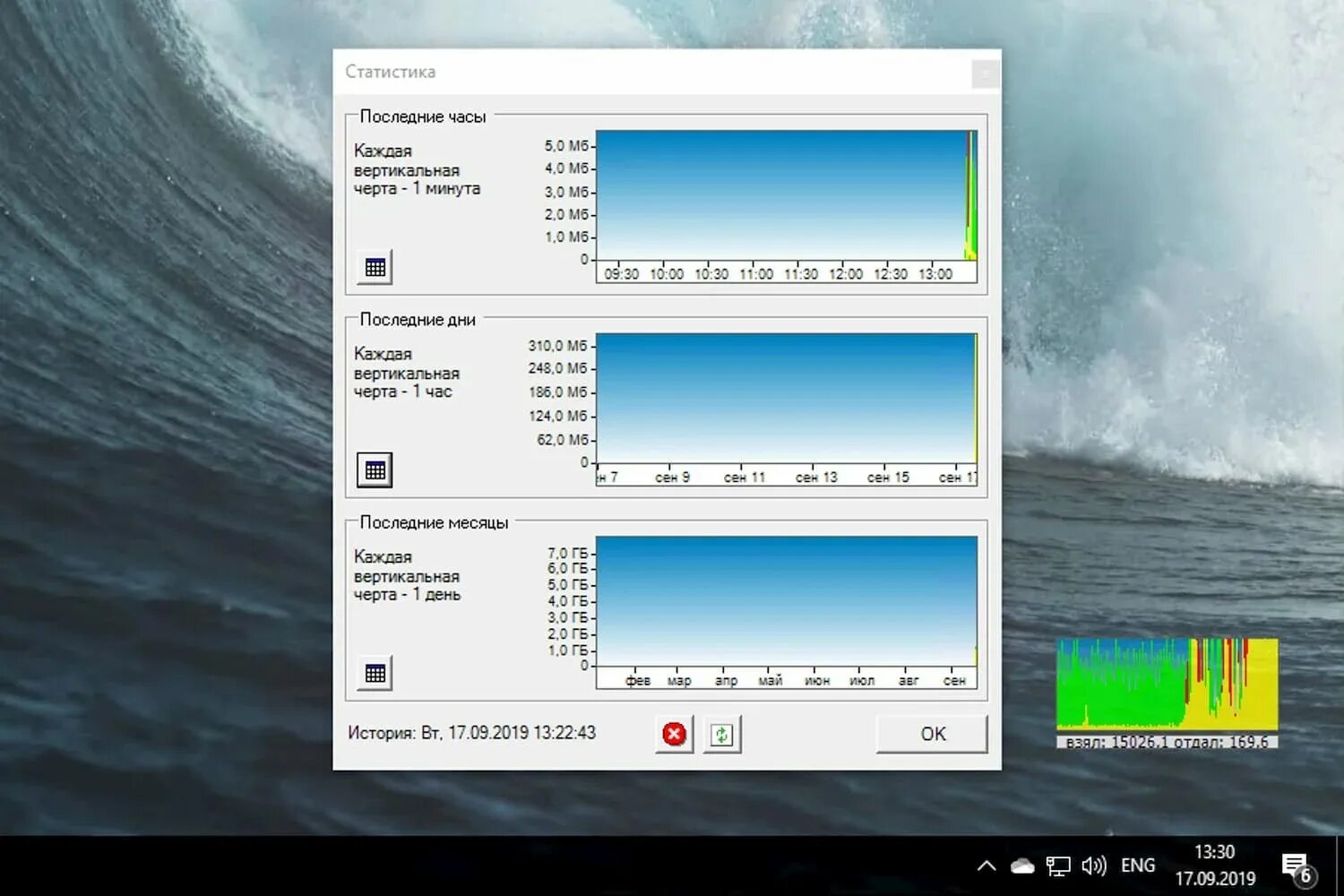Click the '5,0 Мб' axis value

tap(566, 145)
